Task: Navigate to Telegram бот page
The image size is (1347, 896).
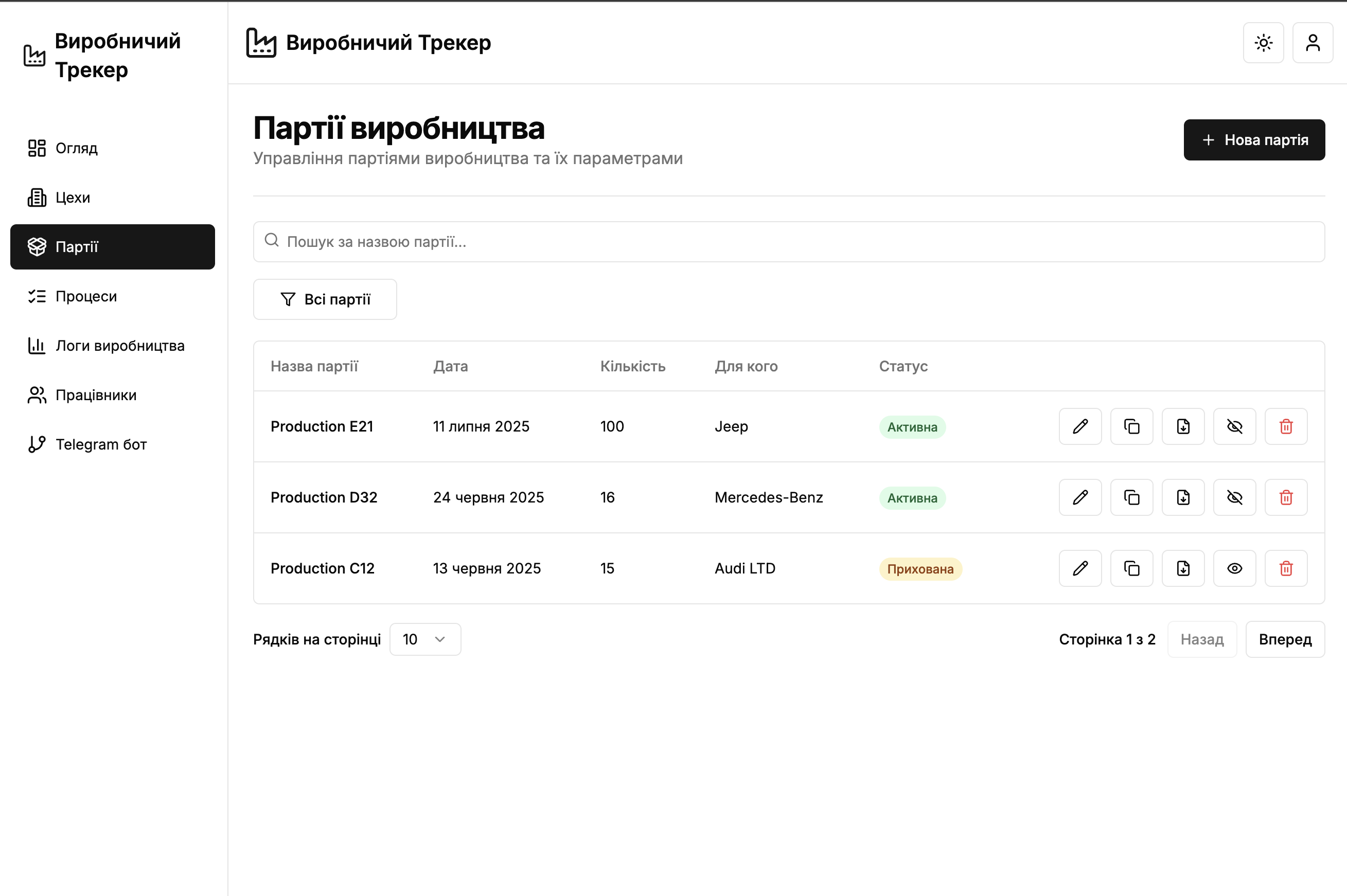Action: pyautogui.click(x=100, y=444)
